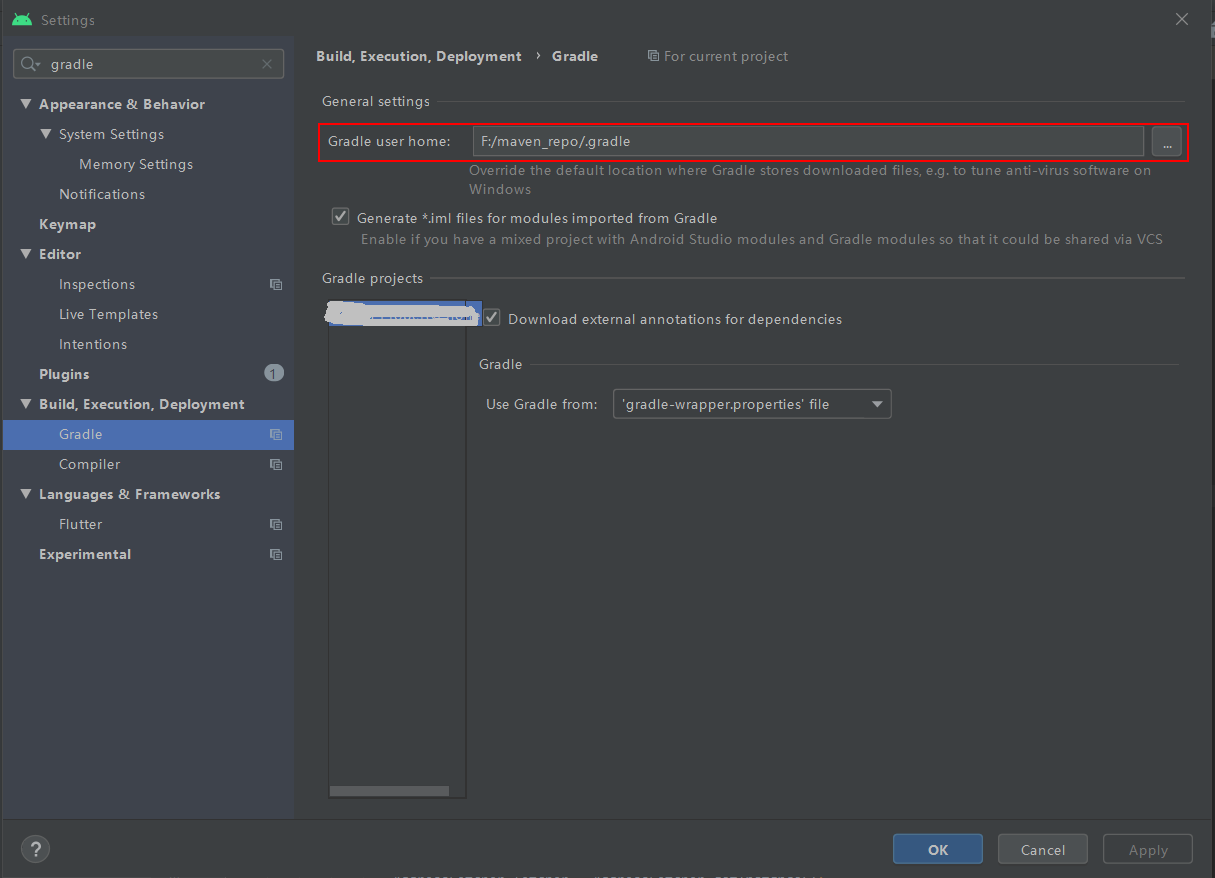Open Intentions settings
The image size is (1215, 878).
93,344
